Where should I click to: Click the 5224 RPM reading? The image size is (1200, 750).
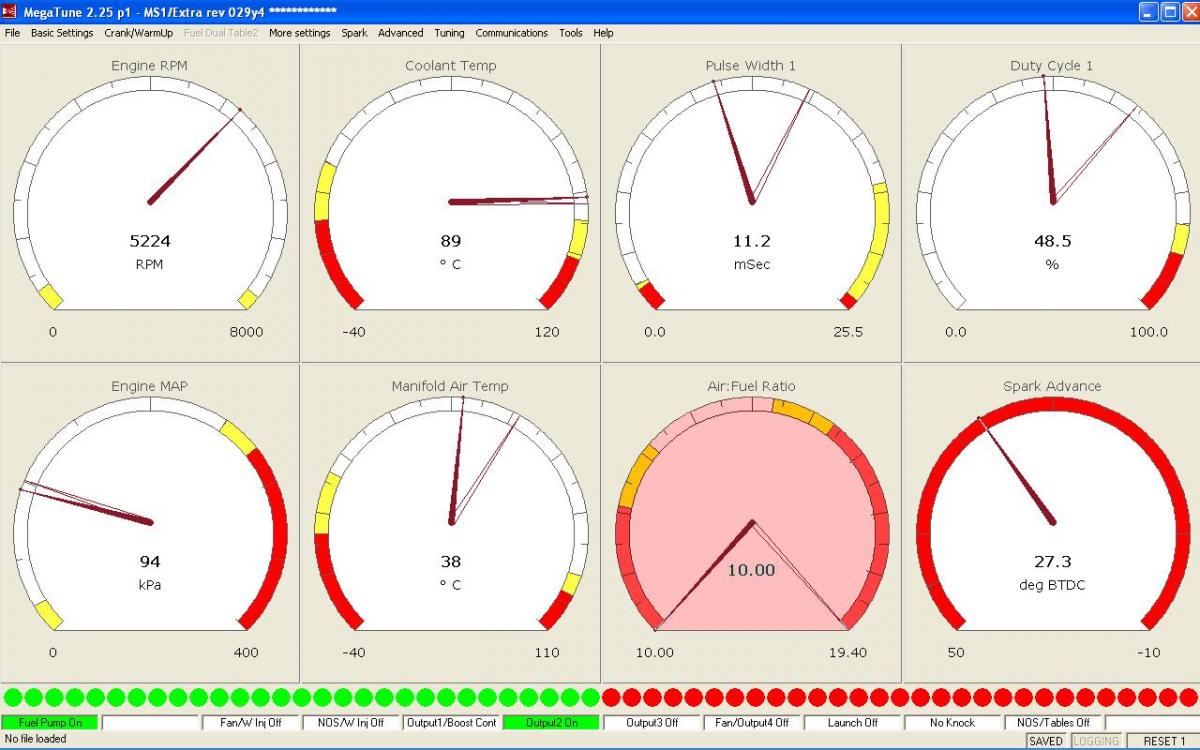pos(150,241)
